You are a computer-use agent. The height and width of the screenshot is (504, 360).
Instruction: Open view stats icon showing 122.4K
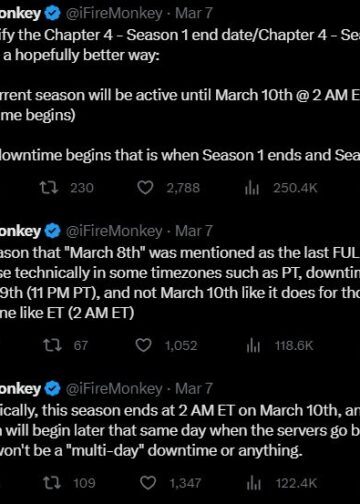[x=253, y=483]
